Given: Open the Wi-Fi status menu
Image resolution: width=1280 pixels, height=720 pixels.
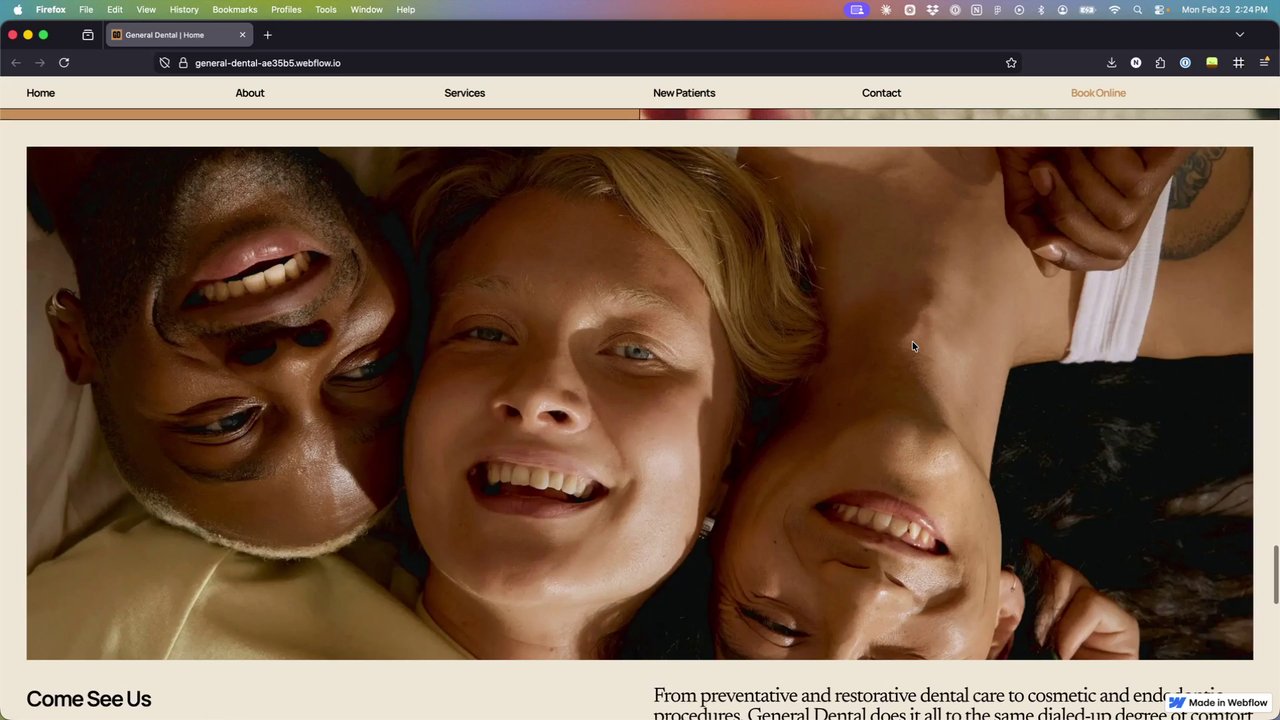Looking at the screenshot, I should [x=1115, y=9].
